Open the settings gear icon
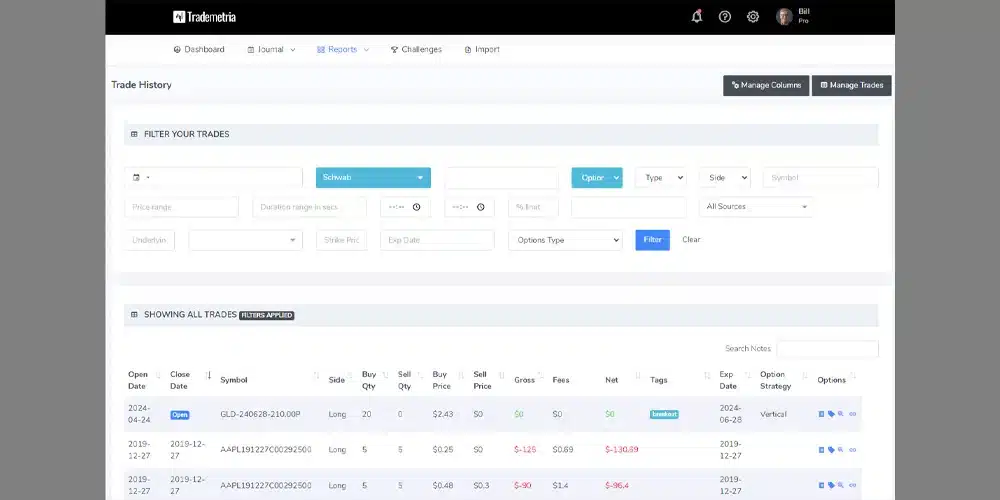Screen dimensions: 1000x500 point(753,17)
